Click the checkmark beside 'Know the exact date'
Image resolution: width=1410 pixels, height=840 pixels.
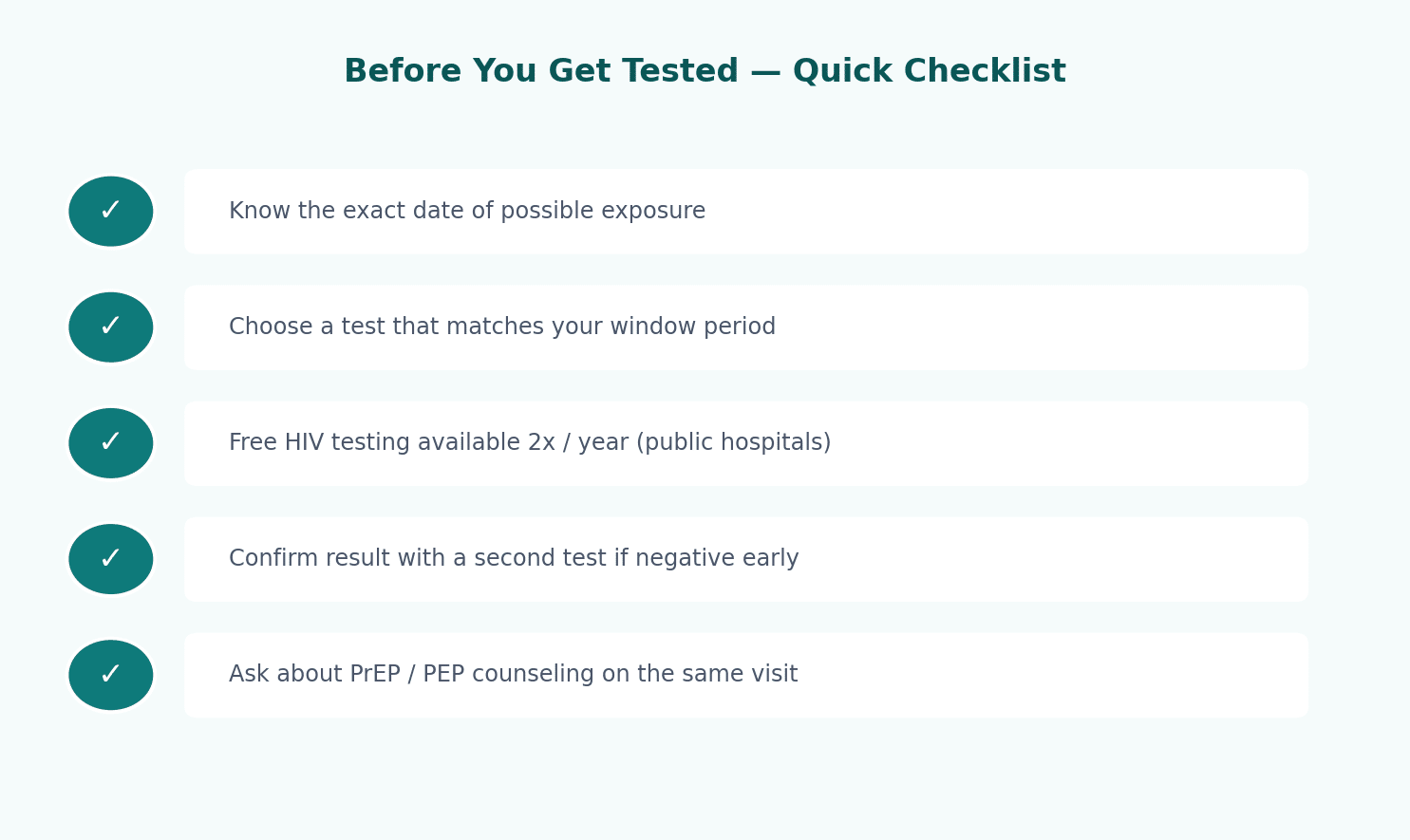tap(111, 212)
